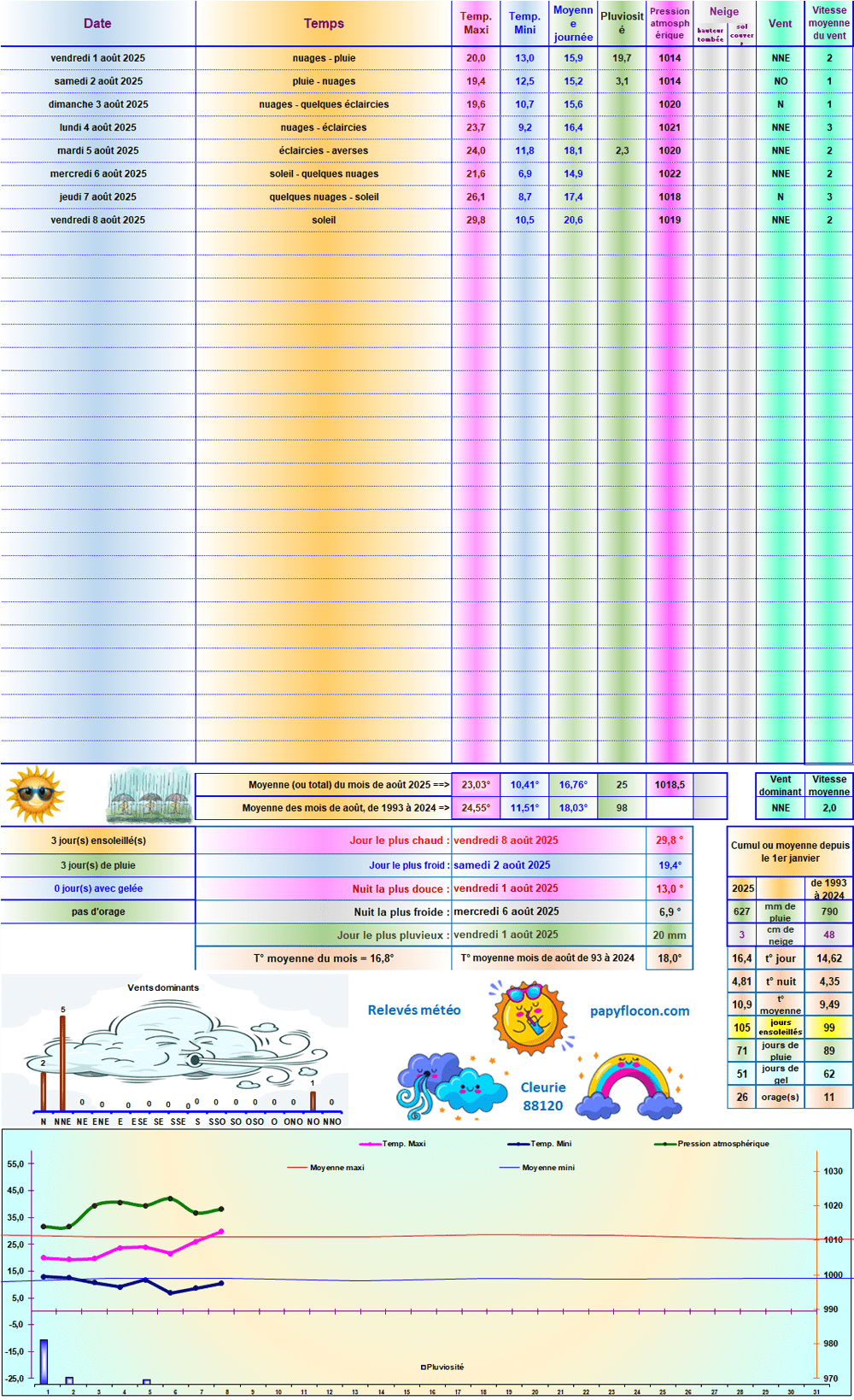Click '0 jour(s) avec gelée' summary
This screenshot has width=854, height=1400.
(x=97, y=888)
